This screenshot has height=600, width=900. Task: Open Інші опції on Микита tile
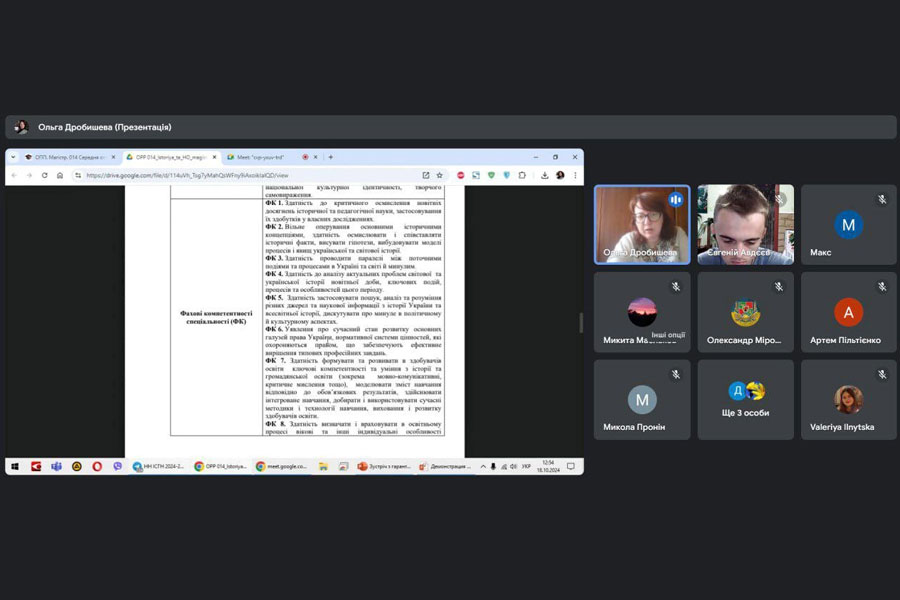coord(668,335)
